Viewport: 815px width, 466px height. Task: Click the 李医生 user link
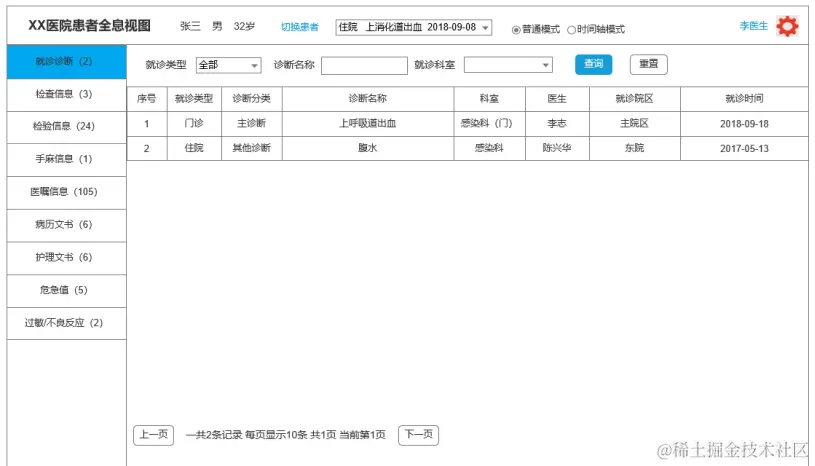(753, 26)
